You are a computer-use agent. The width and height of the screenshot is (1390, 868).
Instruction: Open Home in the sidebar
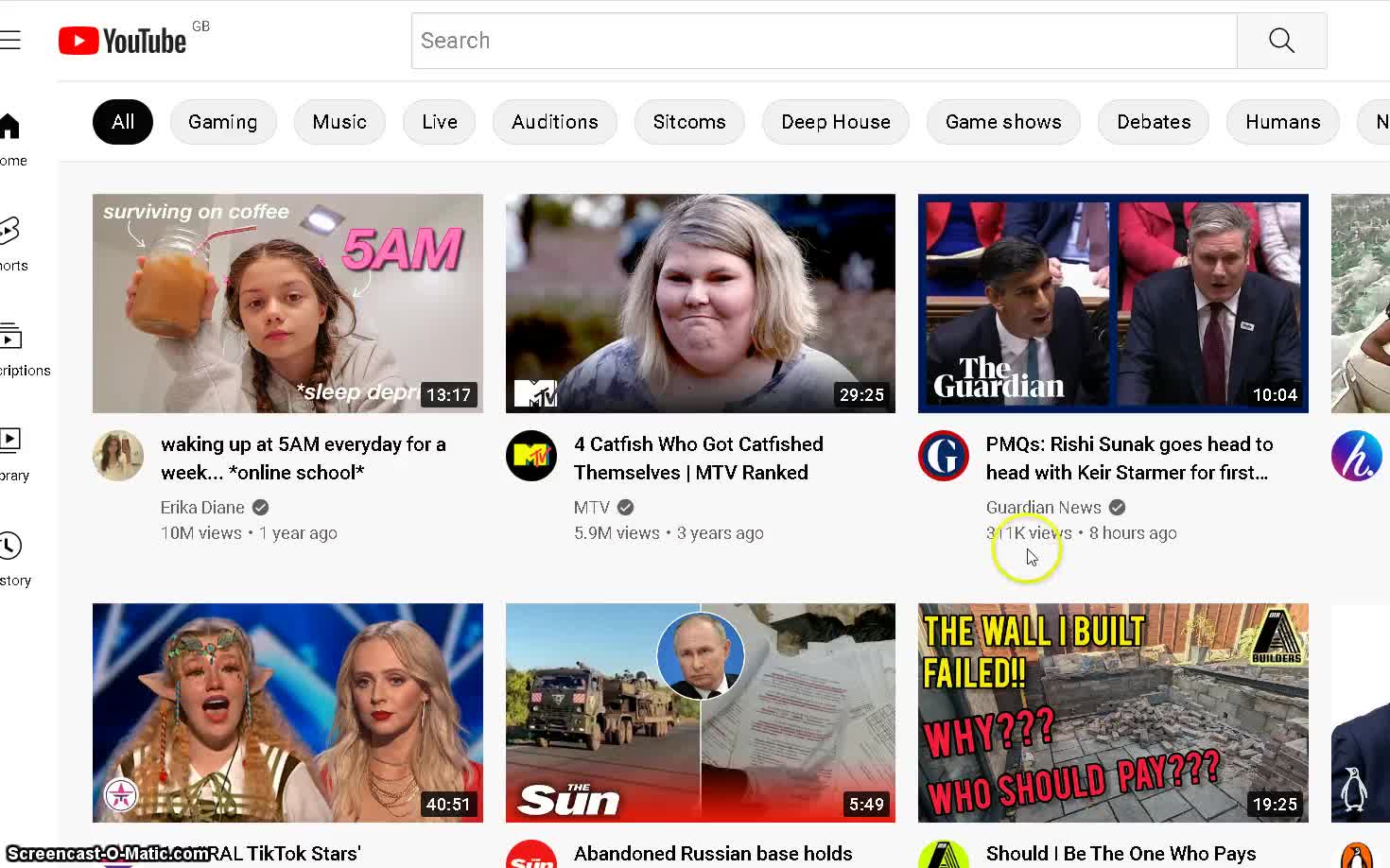click(x=12, y=140)
